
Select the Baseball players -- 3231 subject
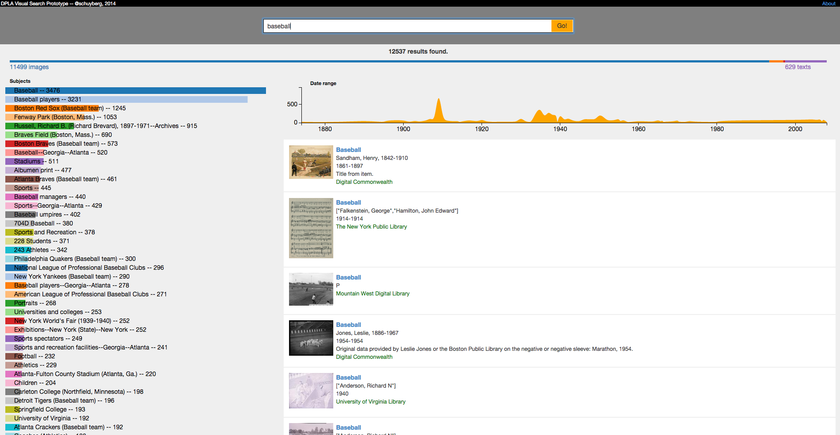pos(126,99)
